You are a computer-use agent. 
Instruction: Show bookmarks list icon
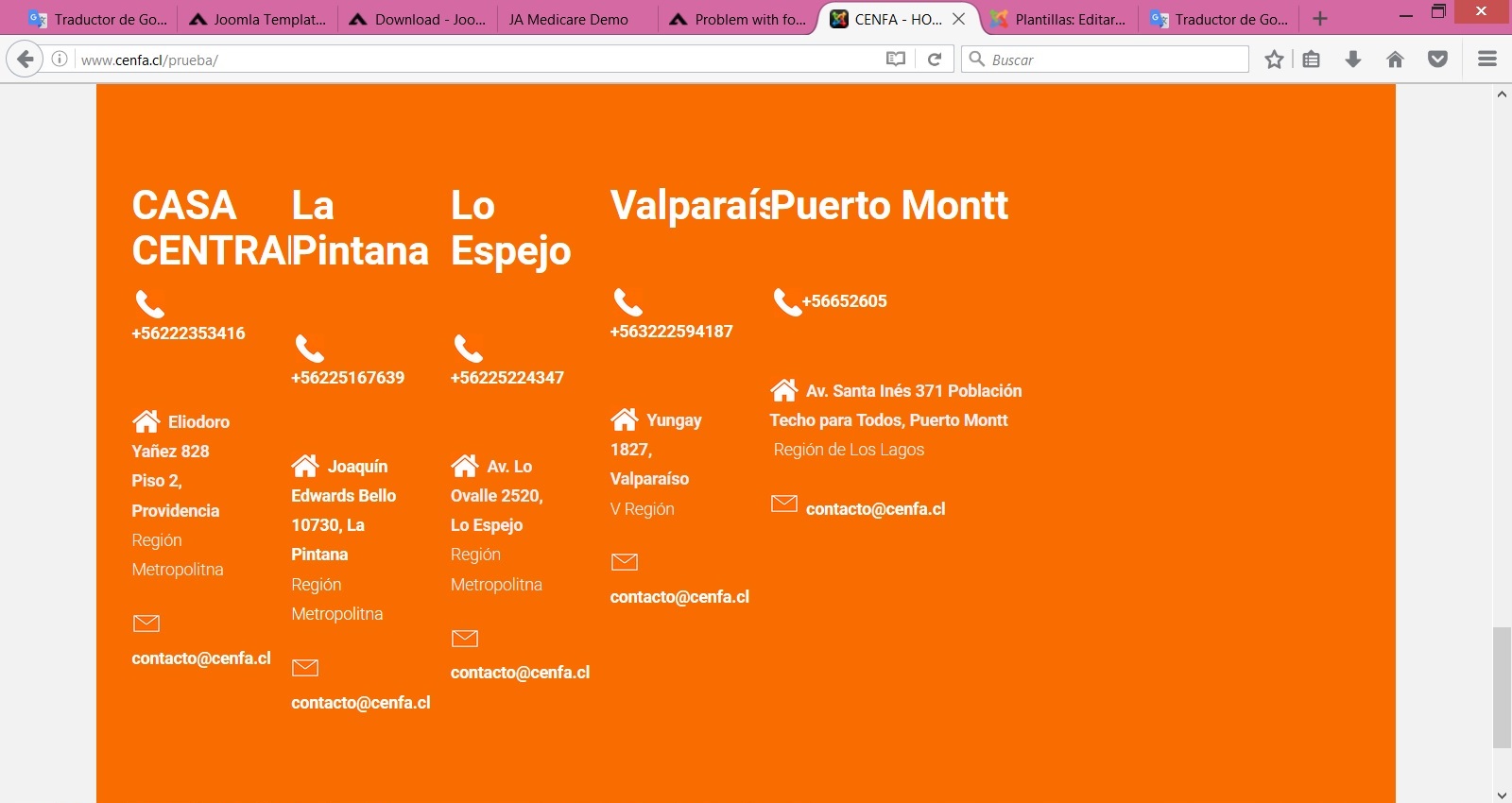point(1312,60)
